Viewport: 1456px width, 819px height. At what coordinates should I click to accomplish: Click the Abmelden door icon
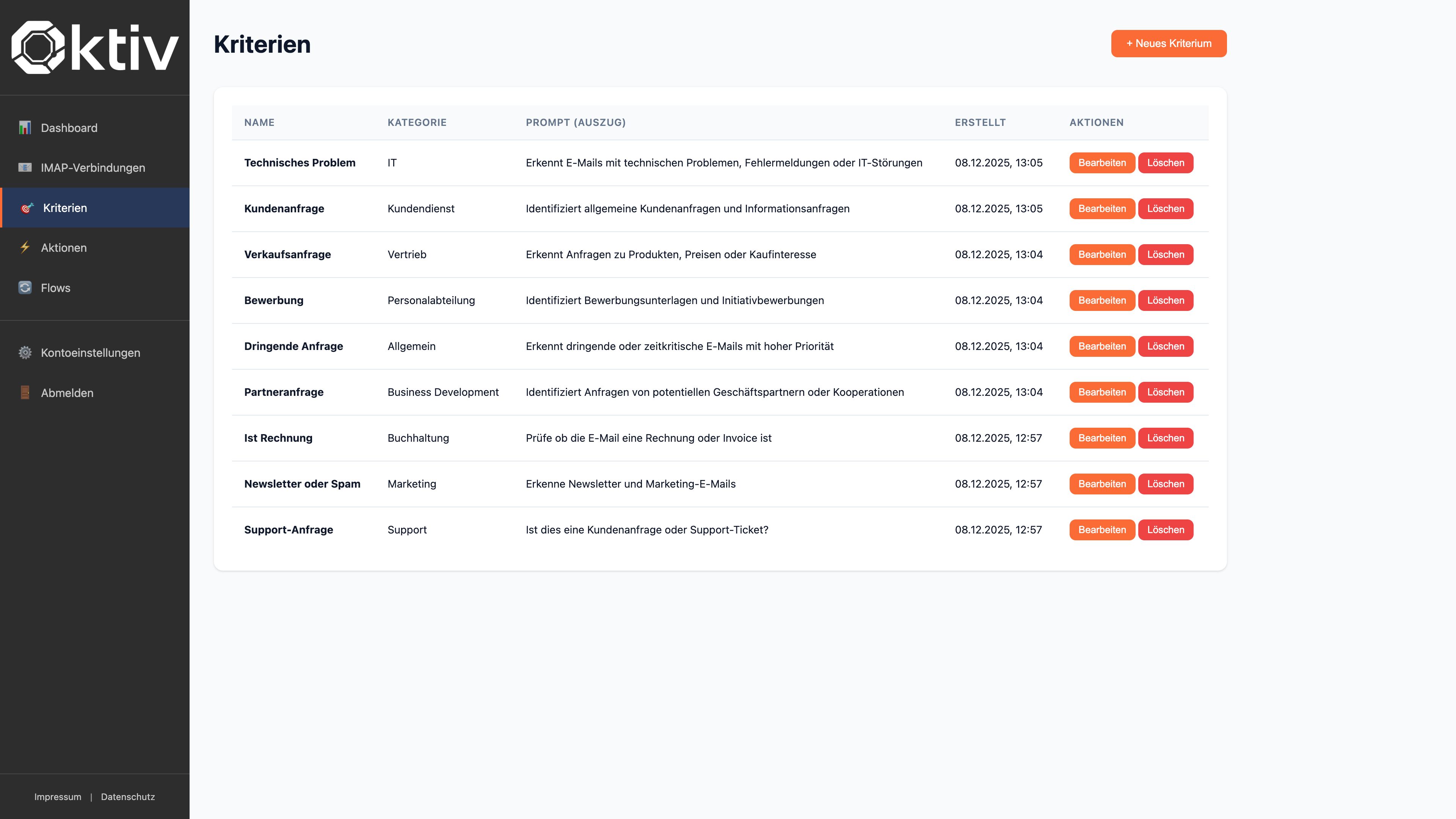[x=25, y=393]
